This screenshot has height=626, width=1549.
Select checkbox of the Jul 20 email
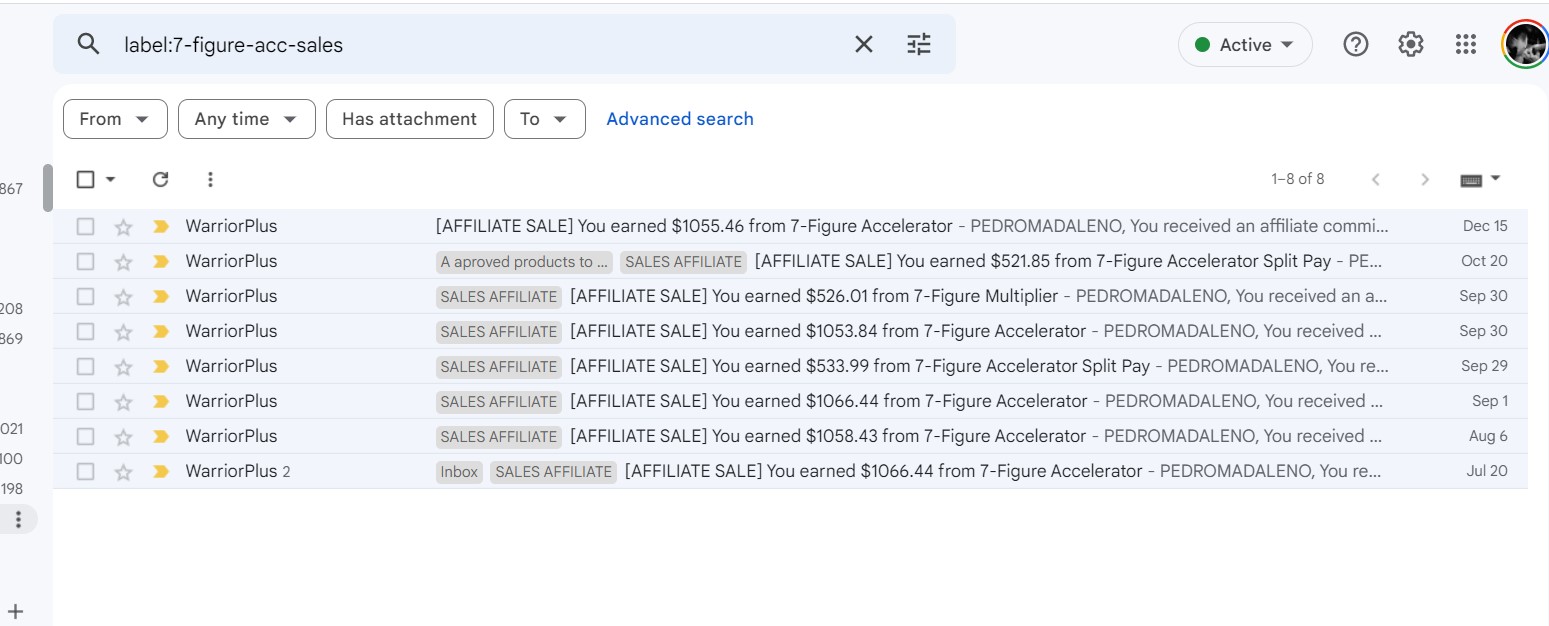pyautogui.click(x=86, y=471)
